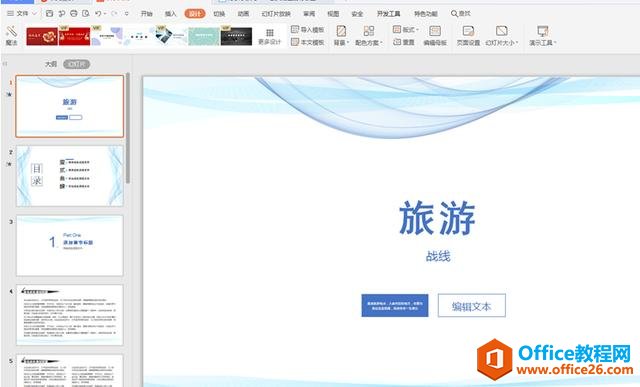Click the 幻灯片大小 slide size icon

point(502,31)
